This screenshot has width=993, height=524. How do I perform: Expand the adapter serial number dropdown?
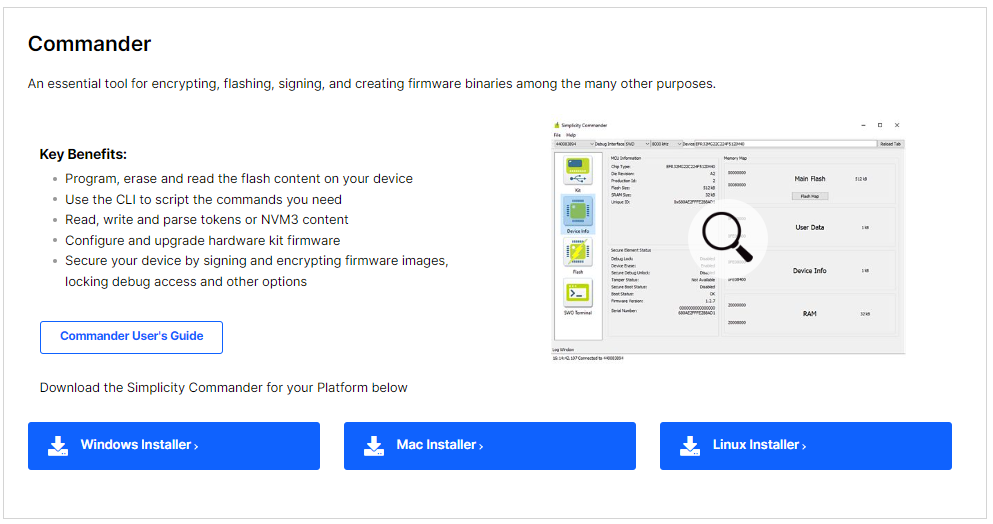point(574,144)
